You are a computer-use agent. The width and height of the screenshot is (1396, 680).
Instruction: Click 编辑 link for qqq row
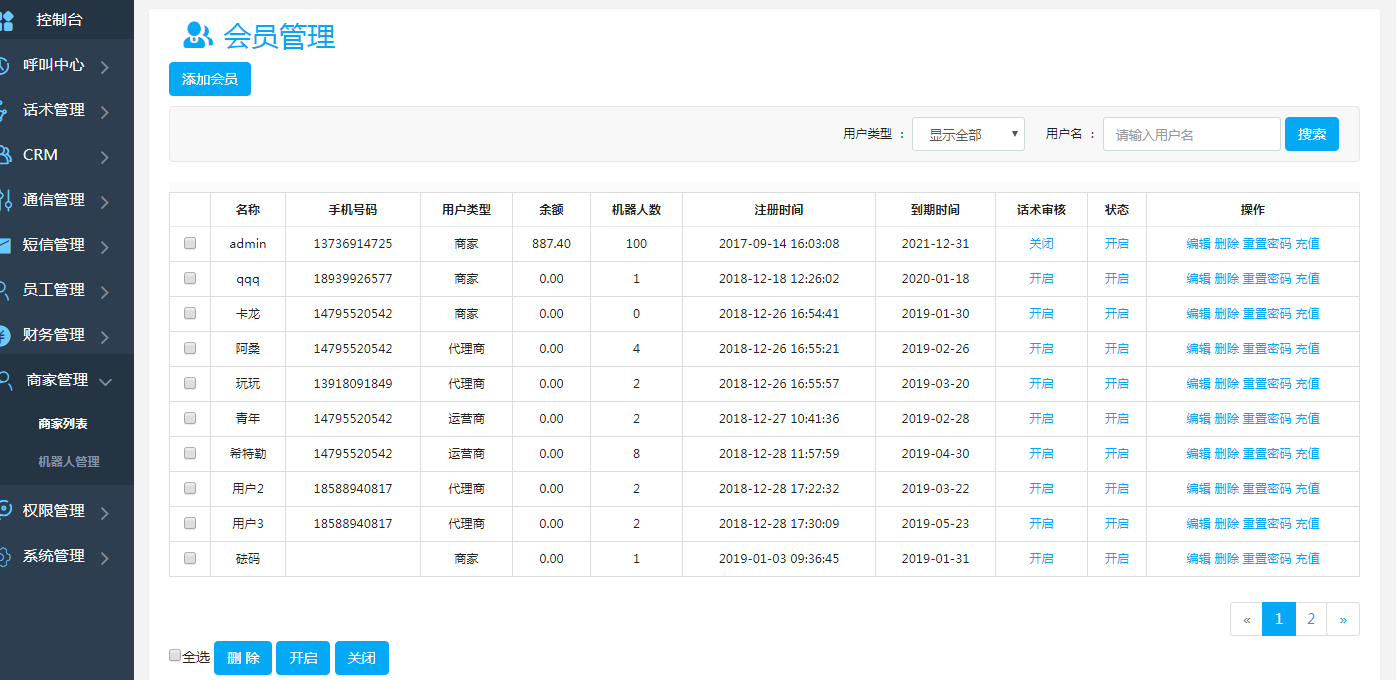1198,279
